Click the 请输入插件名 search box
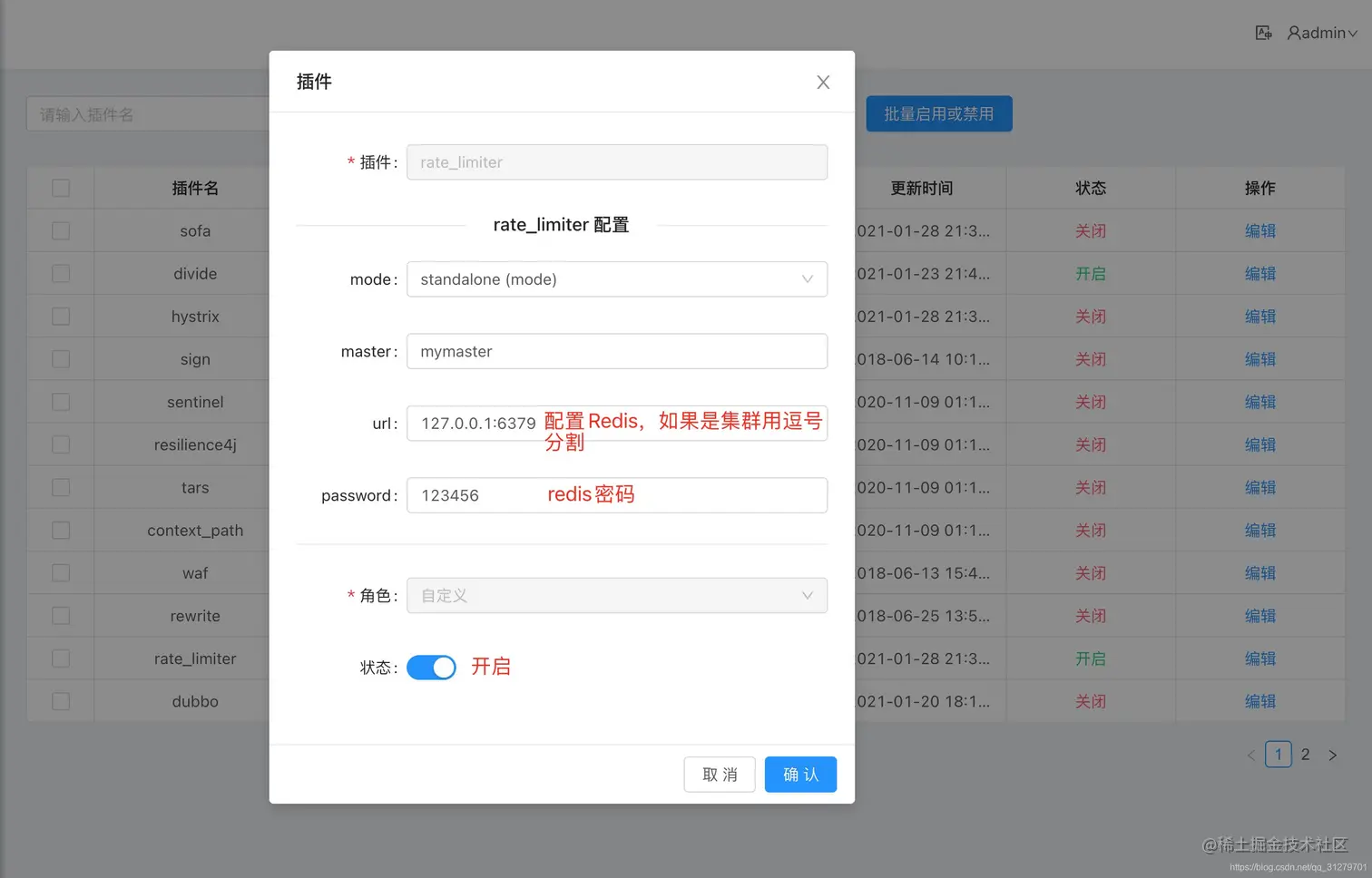This screenshot has height=878, width=1372. click(x=136, y=113)
